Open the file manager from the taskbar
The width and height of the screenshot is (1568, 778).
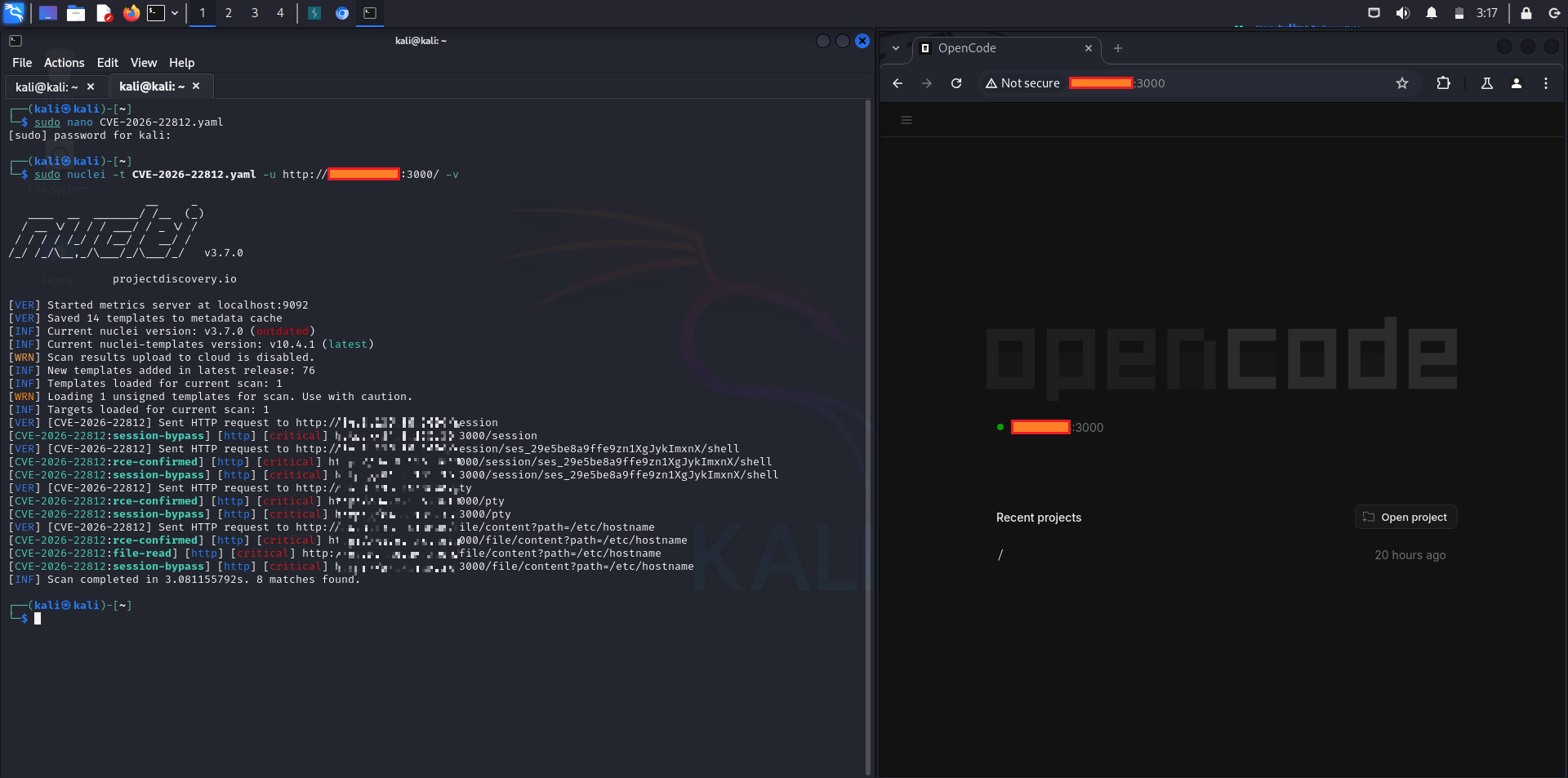75,13
